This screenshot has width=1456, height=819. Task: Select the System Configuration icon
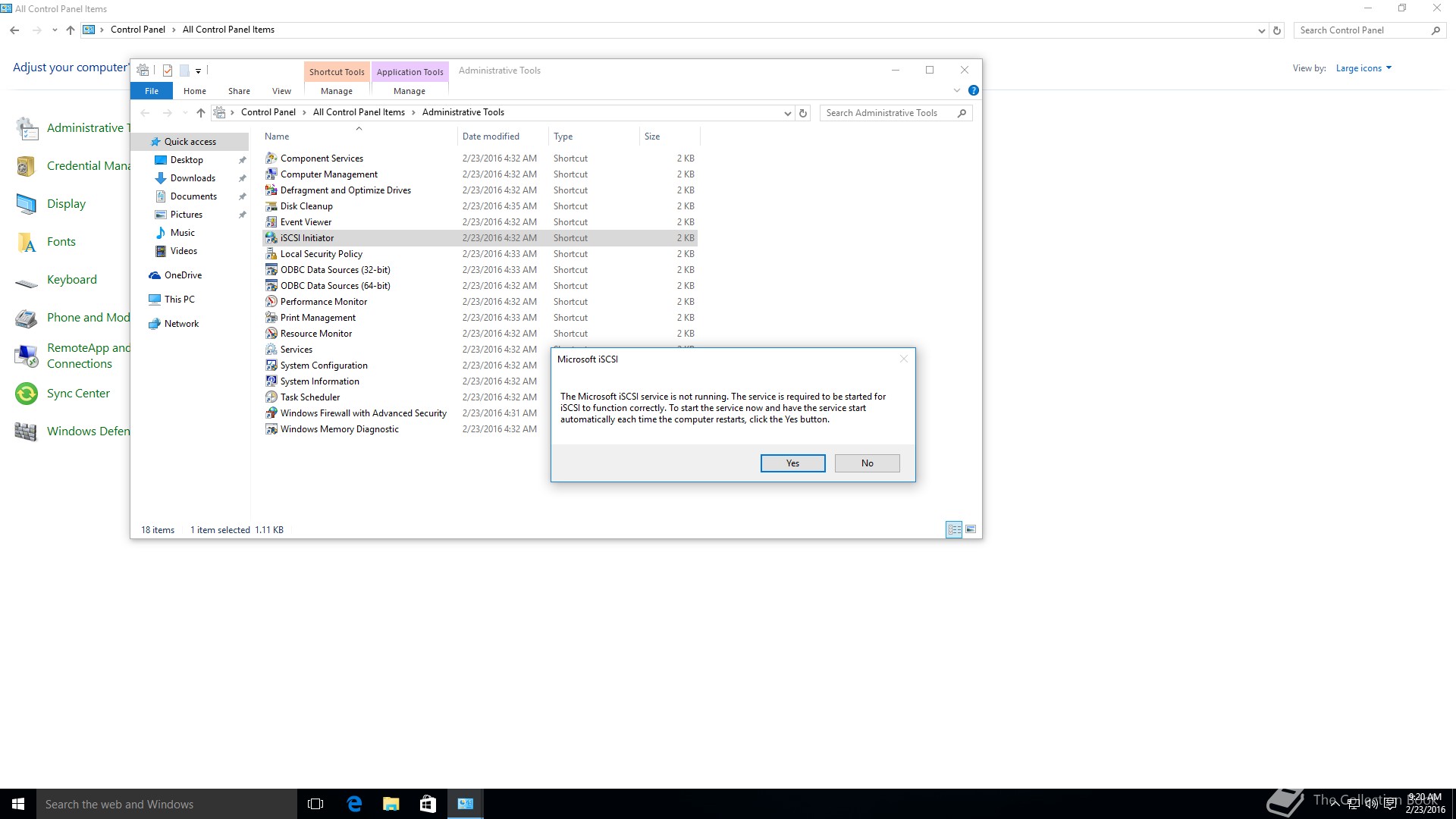click(271, 366)
